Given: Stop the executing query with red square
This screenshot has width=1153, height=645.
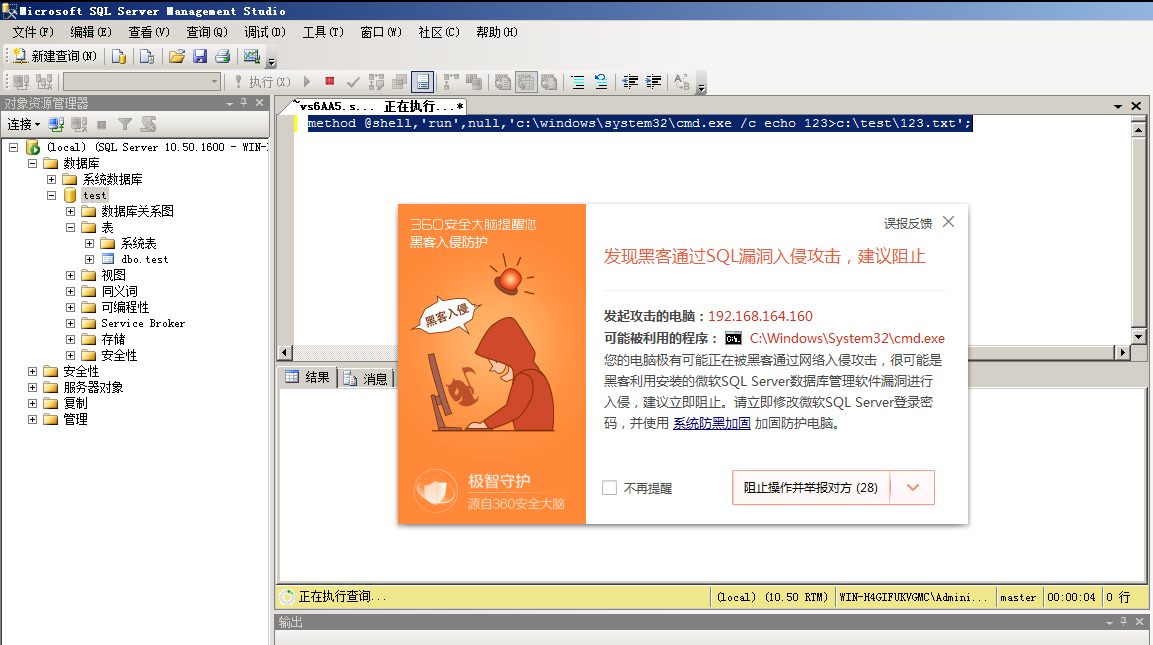Looking at the screenshot, I should click(x=329, y=82).
